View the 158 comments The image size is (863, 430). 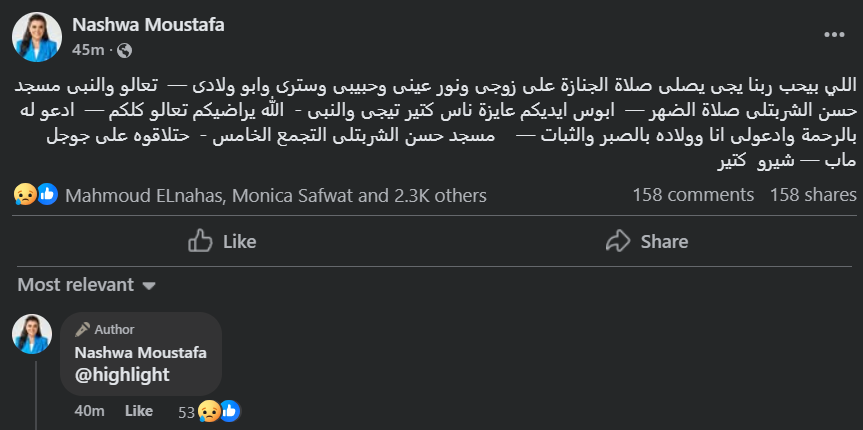693,196
